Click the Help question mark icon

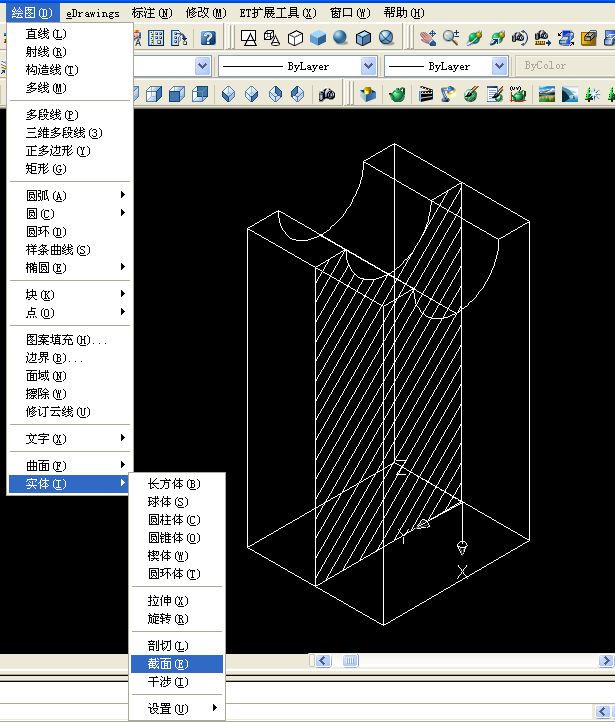point(208,38)
